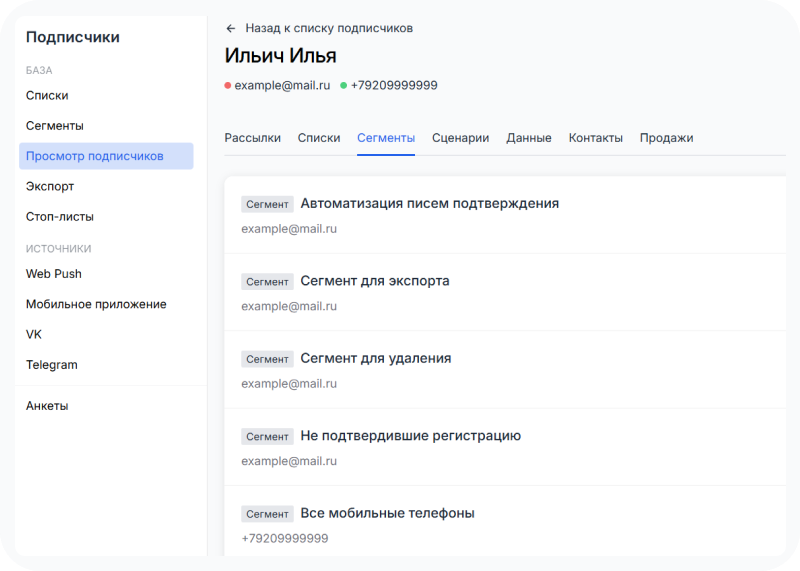The image size is (800, 571).
Task: Open the Рассылки tab
Action: point(253,138)
